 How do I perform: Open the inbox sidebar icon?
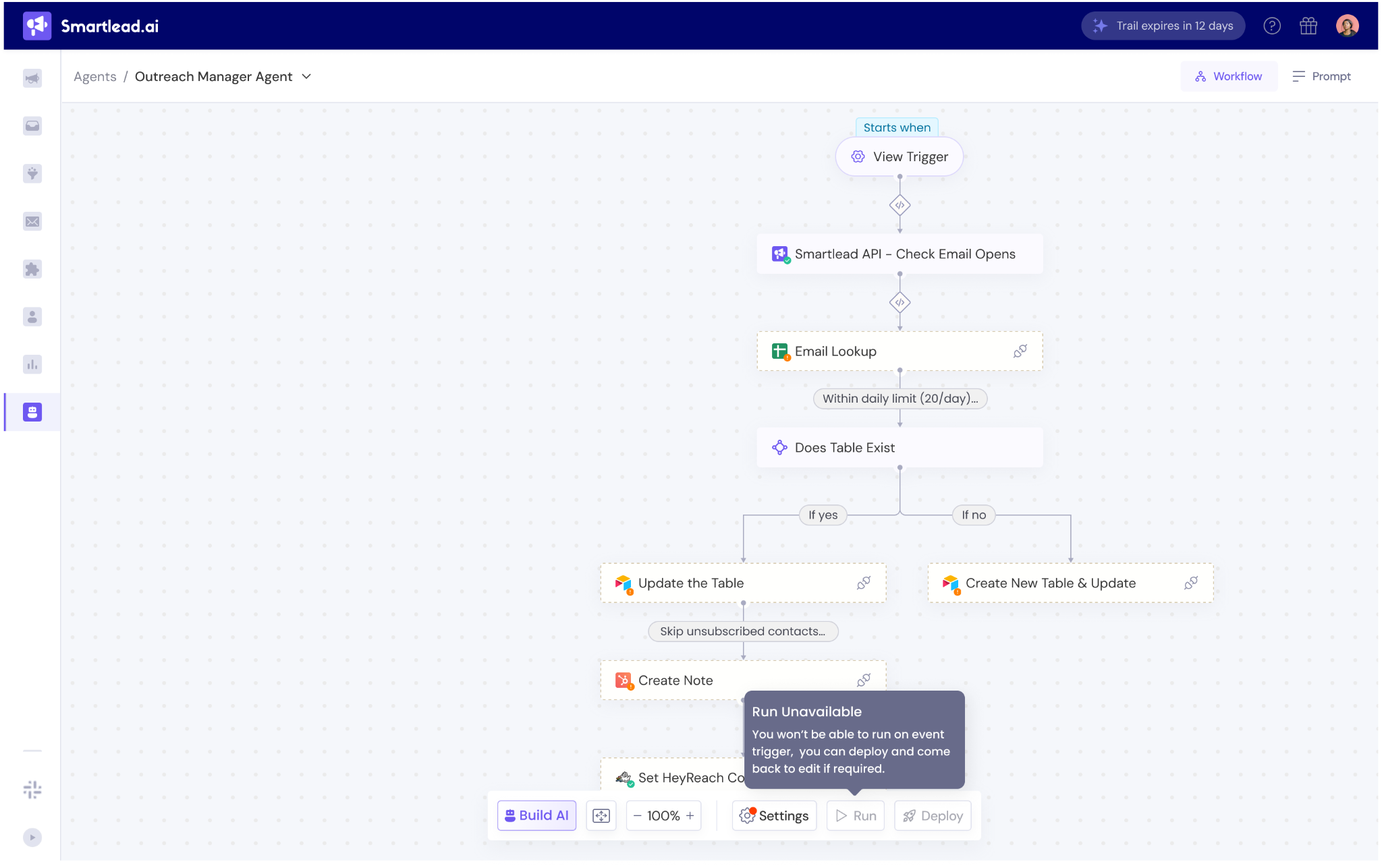32,126
